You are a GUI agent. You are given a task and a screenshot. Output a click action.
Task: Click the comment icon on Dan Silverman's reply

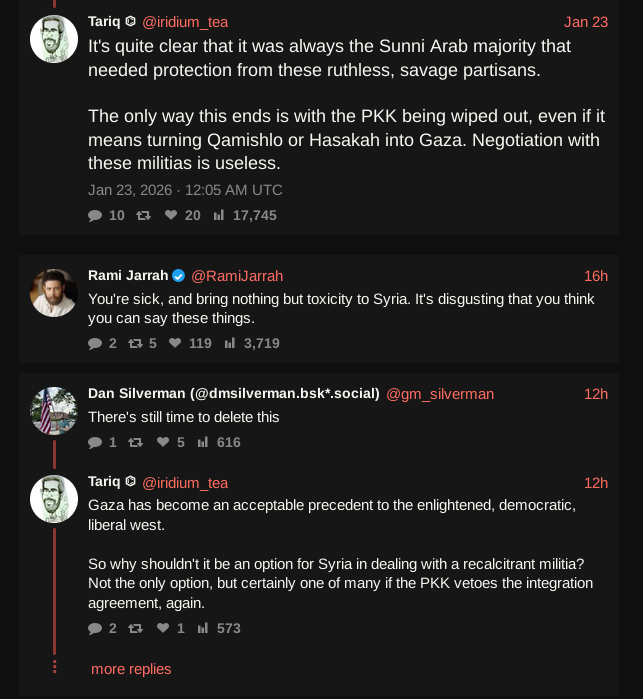pyautogui.click(x=95, y=442)
